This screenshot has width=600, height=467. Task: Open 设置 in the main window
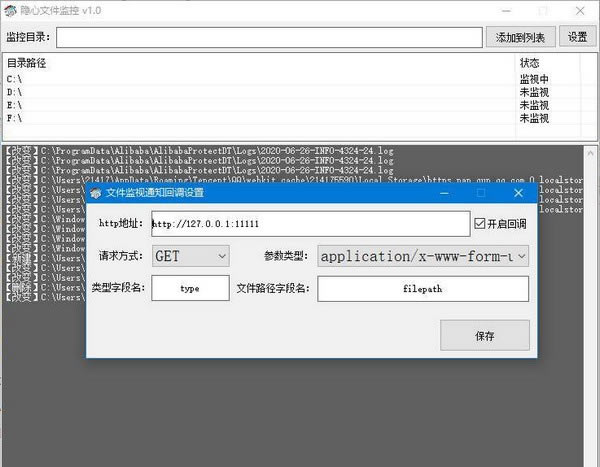tap(577, 37)
